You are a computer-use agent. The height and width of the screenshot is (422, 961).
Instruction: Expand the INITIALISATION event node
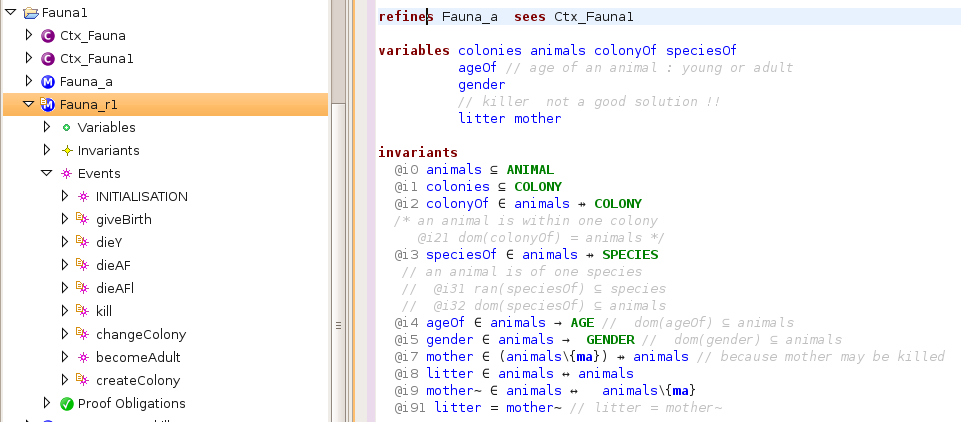[65, 197]
